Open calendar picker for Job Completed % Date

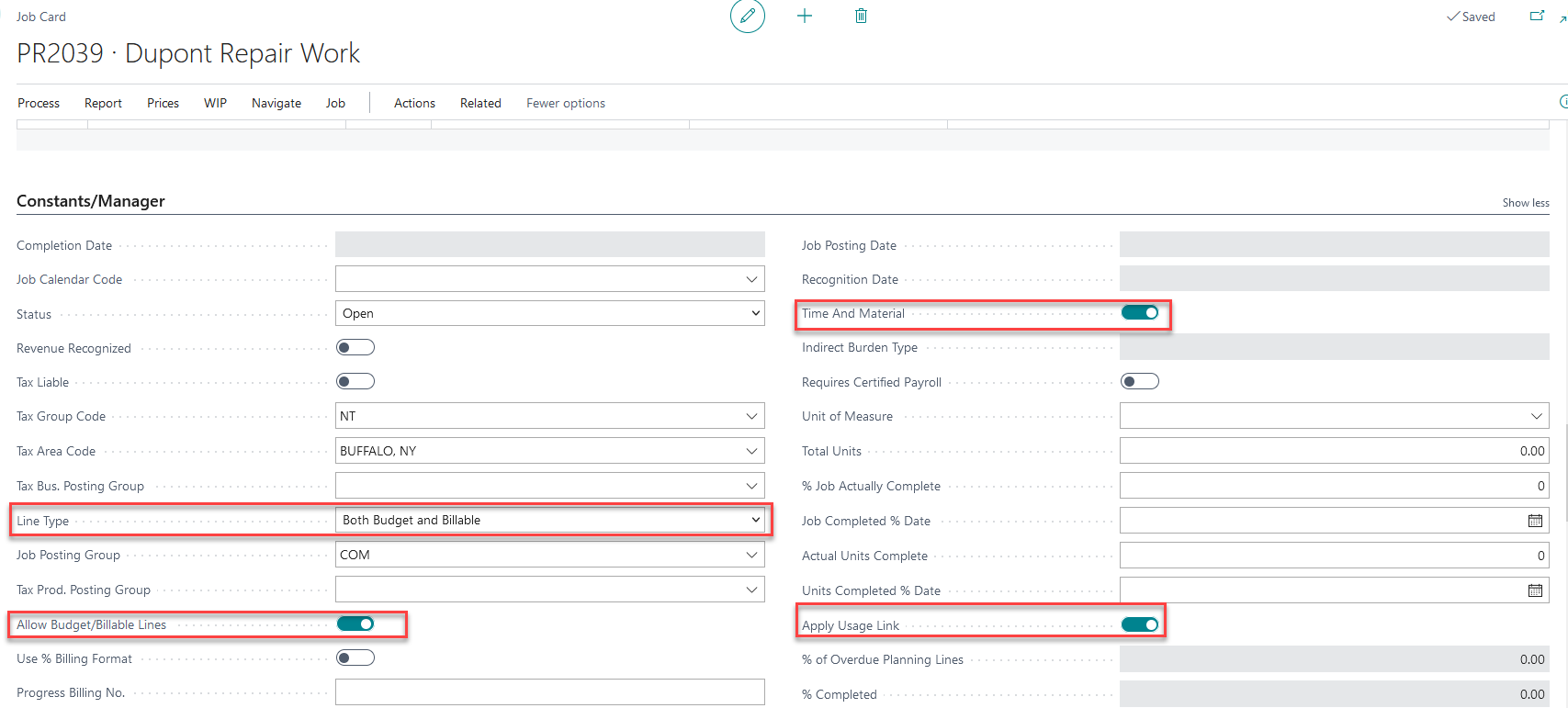[1534, 521]
